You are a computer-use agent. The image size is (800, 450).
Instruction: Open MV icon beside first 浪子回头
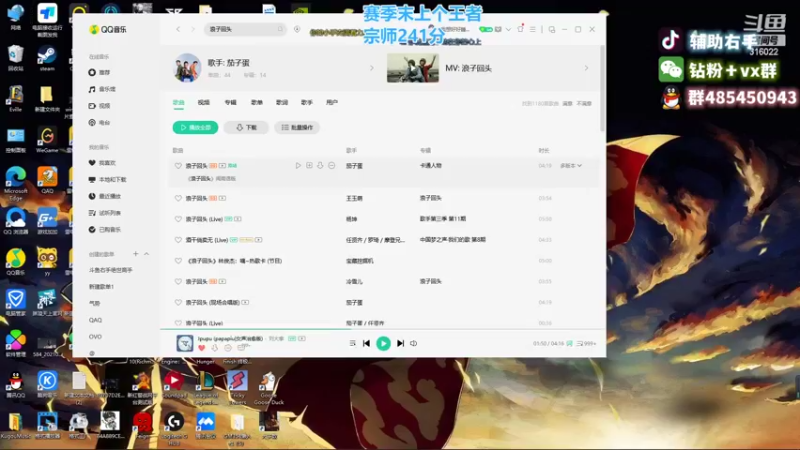coord(222,166)
